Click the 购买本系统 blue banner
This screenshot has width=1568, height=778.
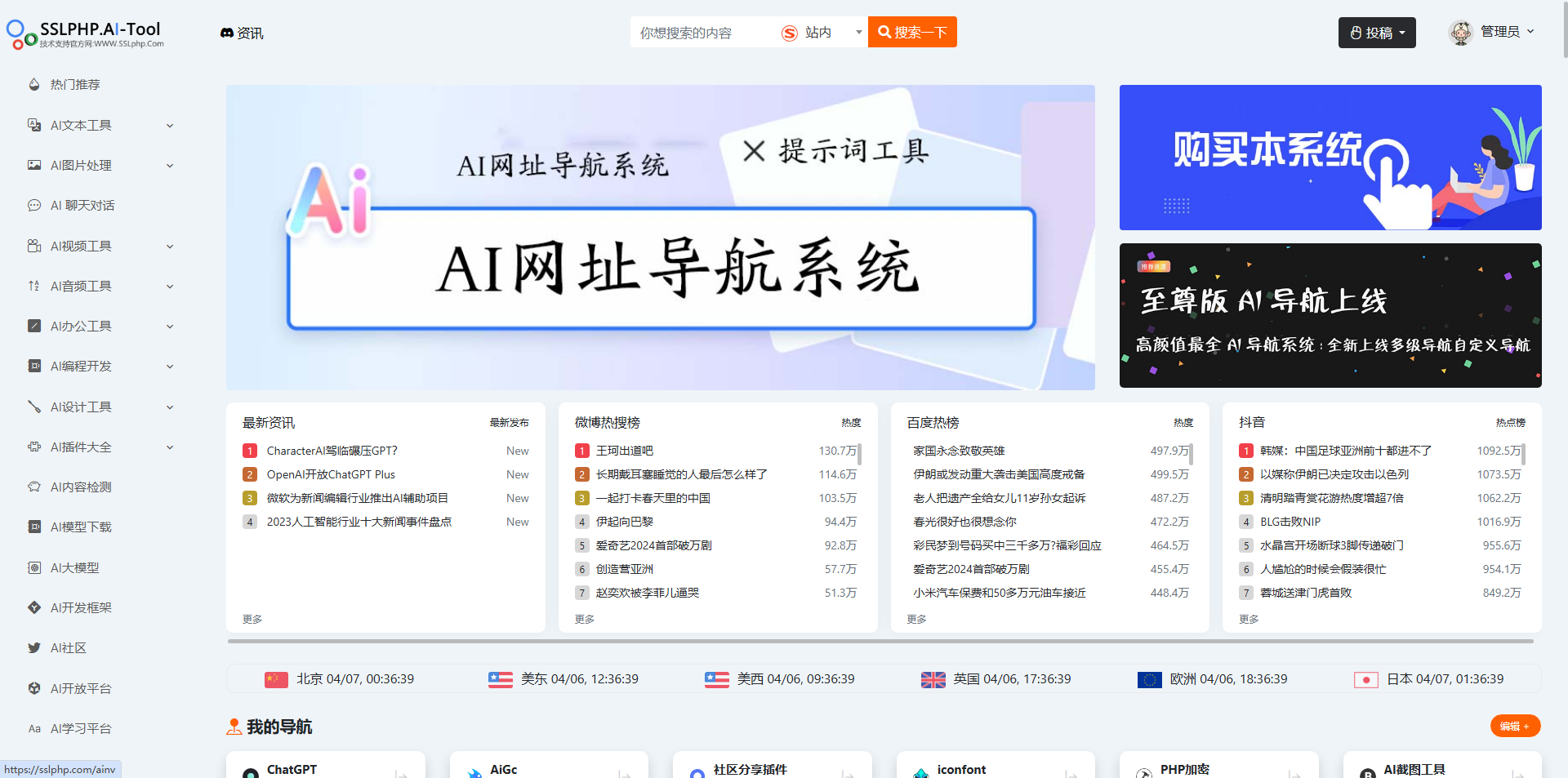[x=1330, y=158]
